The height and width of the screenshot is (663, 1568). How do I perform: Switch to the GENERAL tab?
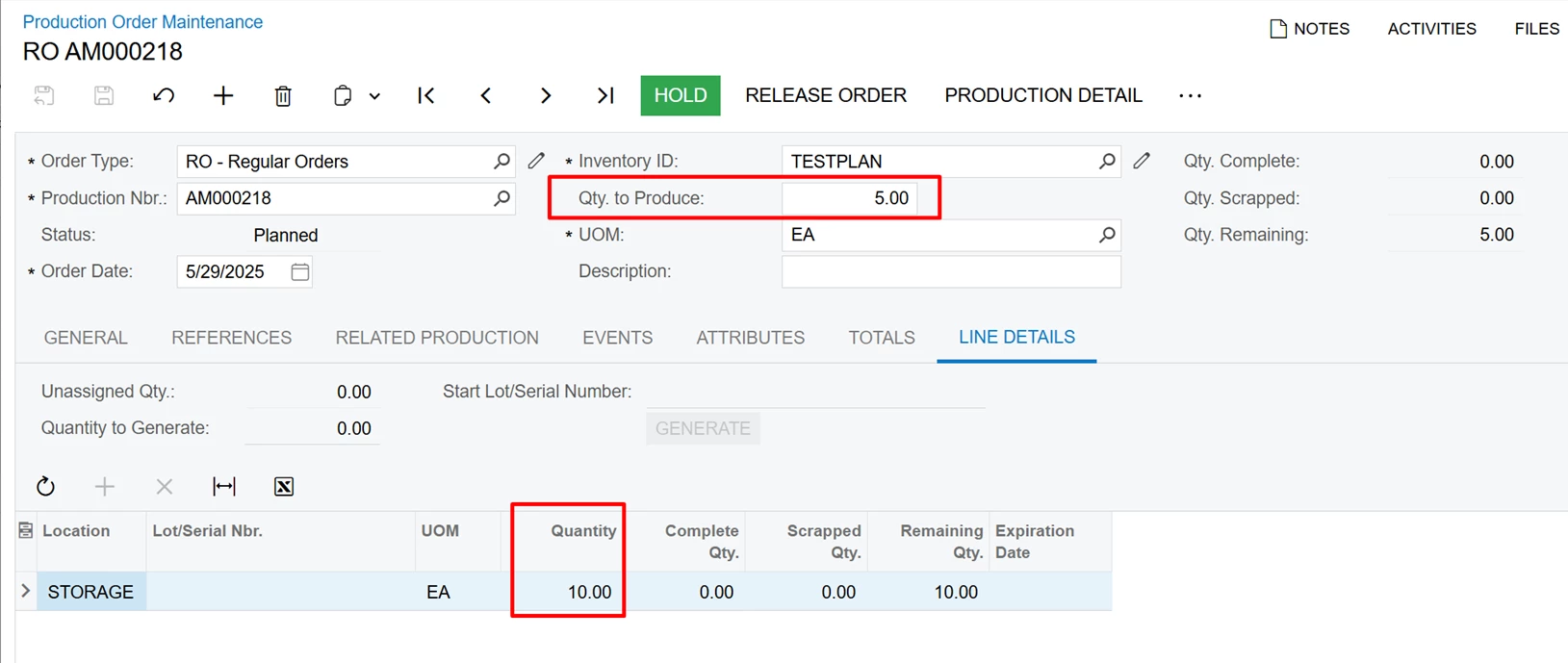click(x=86, y=338)
